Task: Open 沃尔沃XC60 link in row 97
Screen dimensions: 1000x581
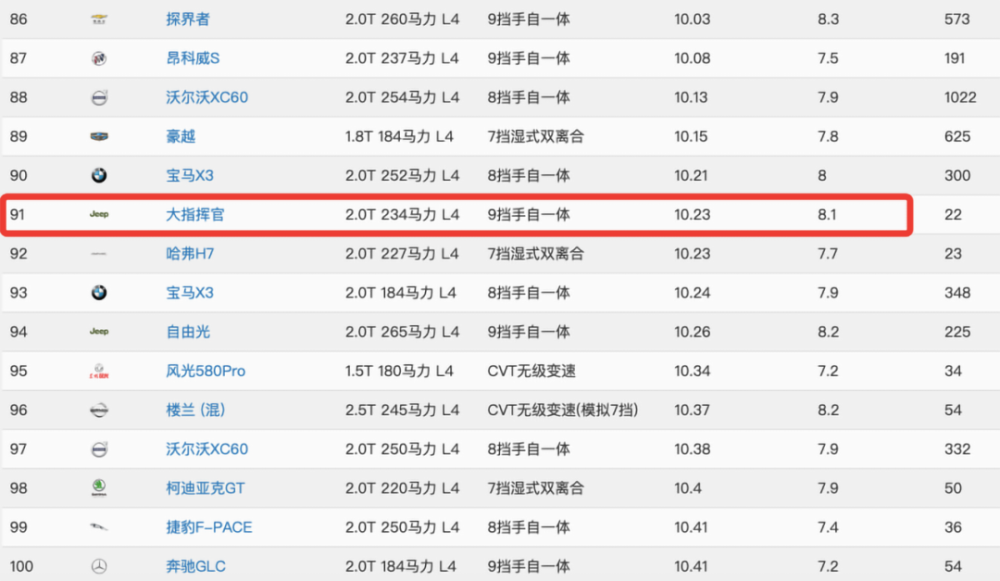Action: pos(207,449)
